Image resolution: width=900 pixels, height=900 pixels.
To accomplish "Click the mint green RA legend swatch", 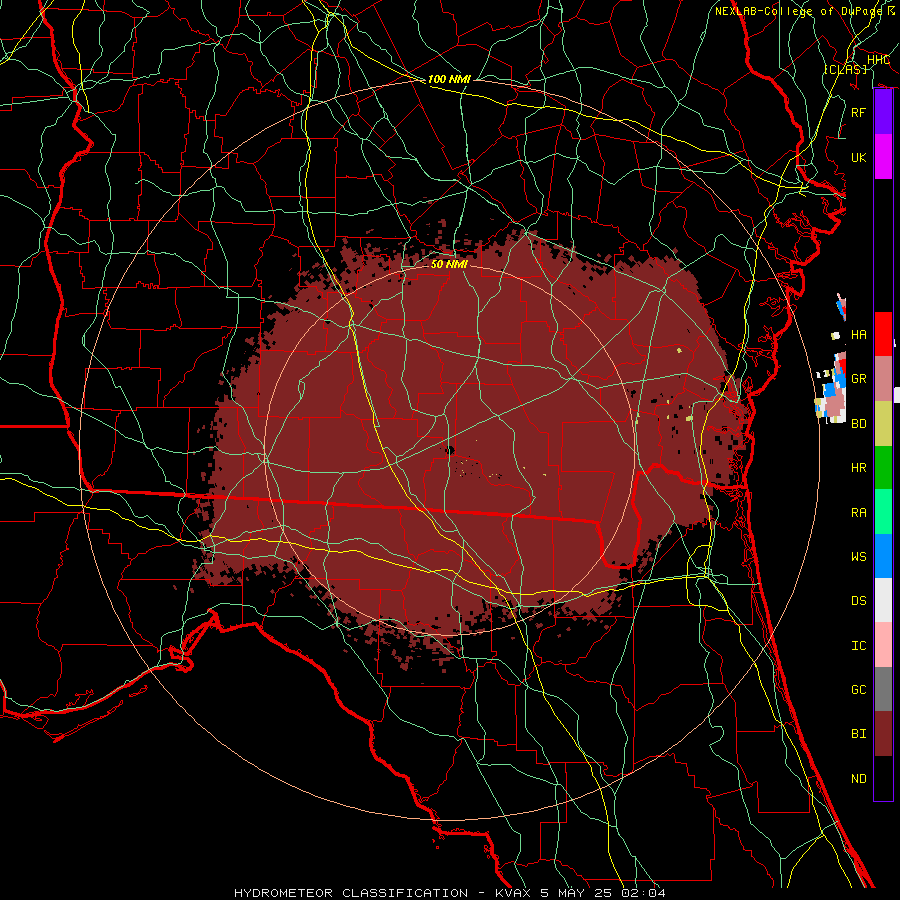I will [x=883, y=512].
